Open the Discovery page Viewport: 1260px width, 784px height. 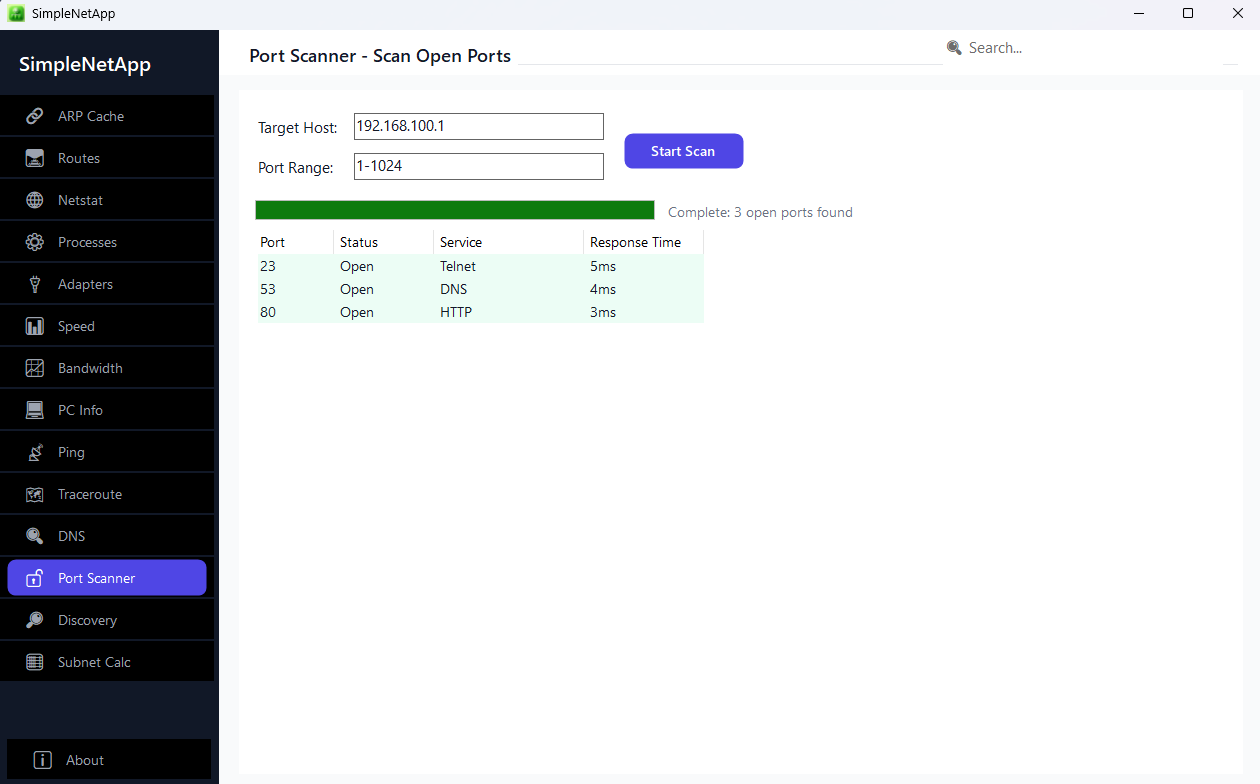[x=107, y=620]
